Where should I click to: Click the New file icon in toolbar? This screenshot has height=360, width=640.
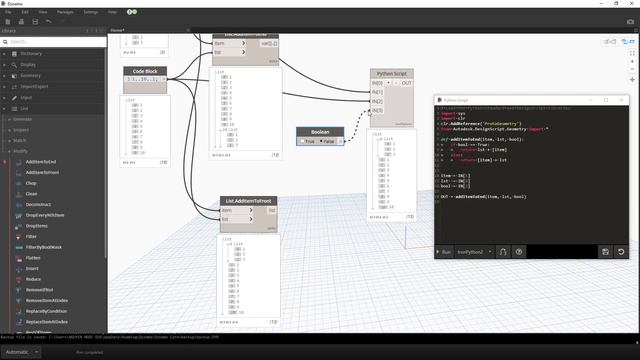click(x=8, y=22)
